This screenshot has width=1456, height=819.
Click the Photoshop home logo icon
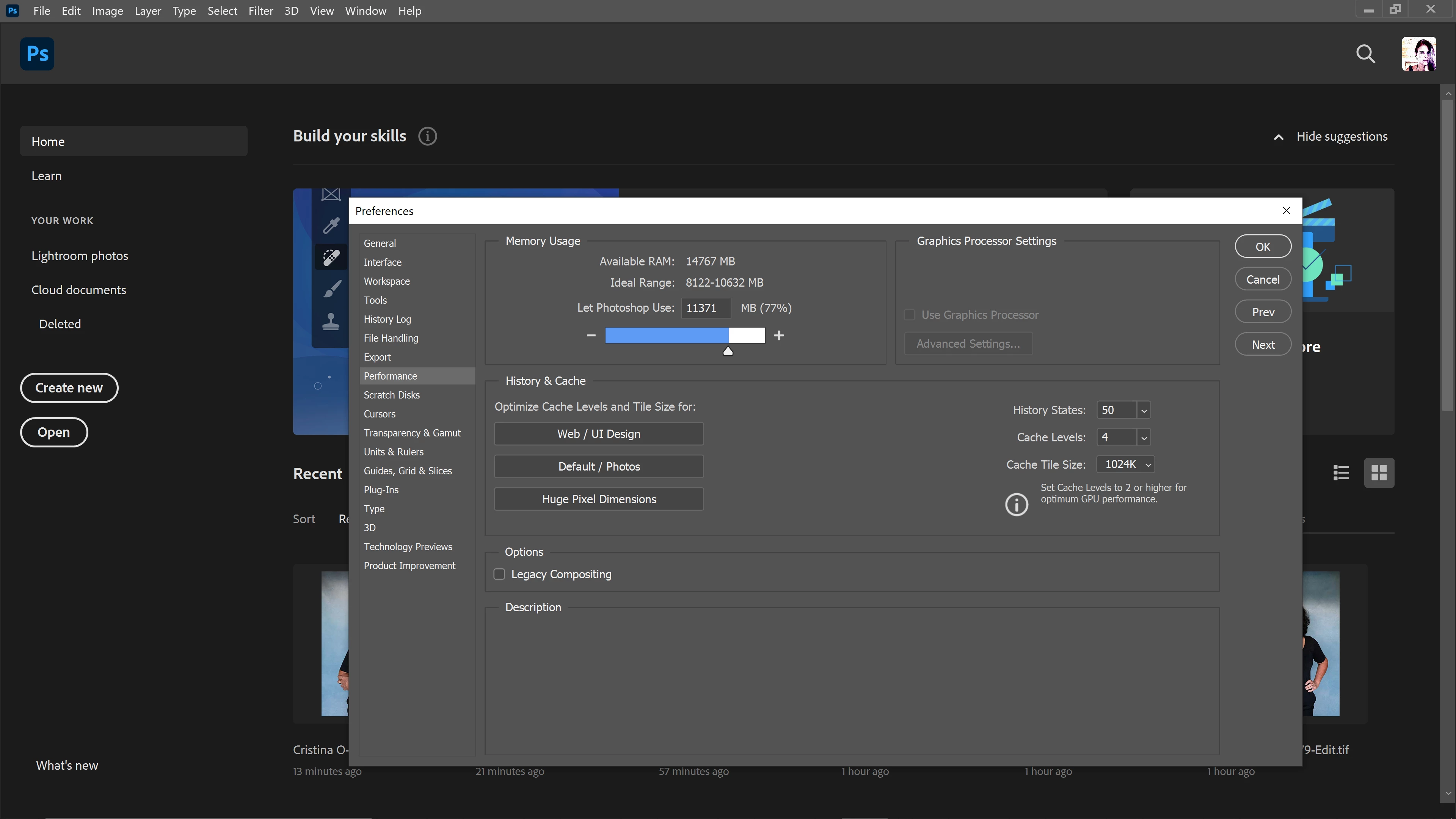coord(37,54)
